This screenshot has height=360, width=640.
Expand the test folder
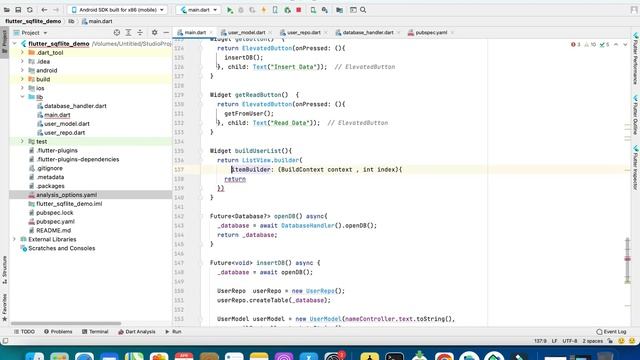tap(22, 142)
